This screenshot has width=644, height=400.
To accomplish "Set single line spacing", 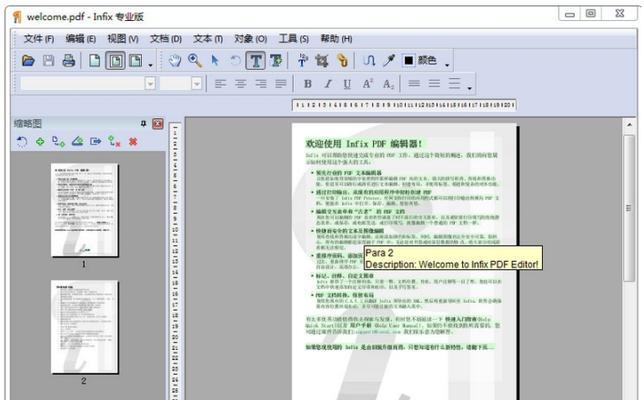I will (x=414, y=84).
